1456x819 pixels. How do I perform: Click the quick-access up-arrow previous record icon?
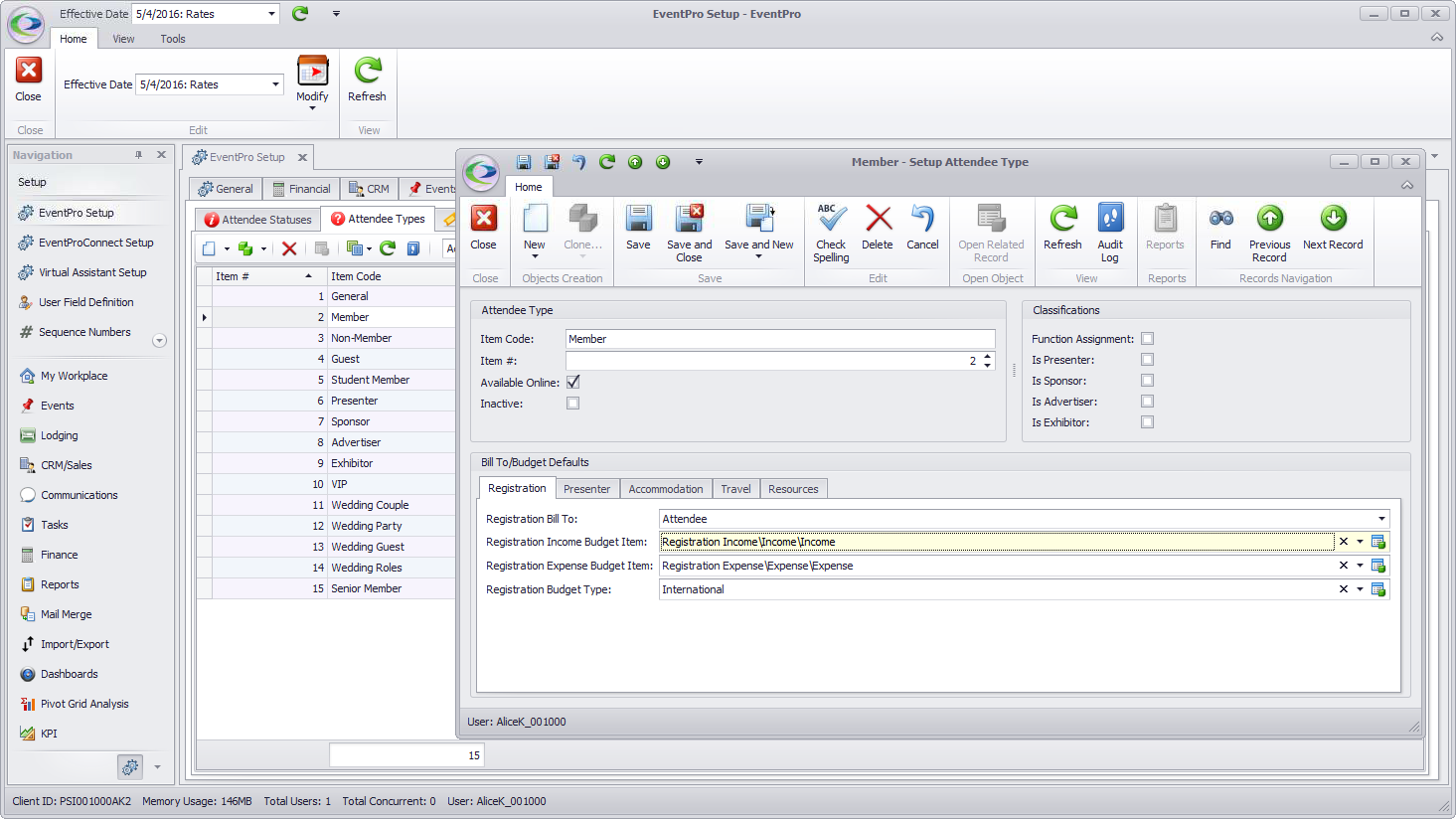click(x=635, y=162)
